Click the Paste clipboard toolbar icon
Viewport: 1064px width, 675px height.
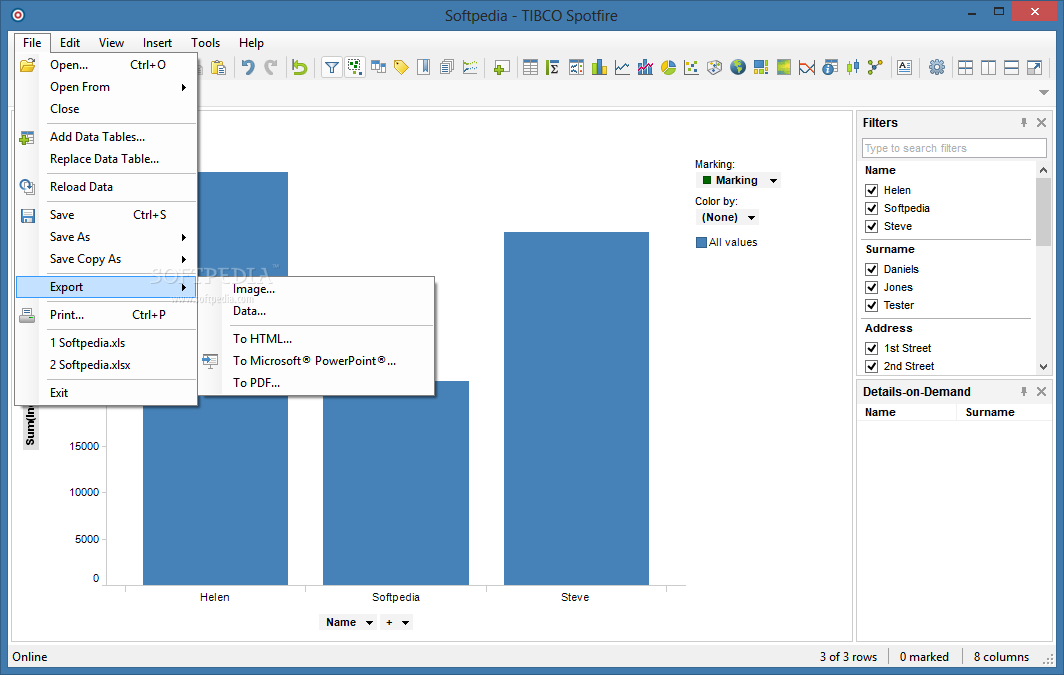click(218, 67)
